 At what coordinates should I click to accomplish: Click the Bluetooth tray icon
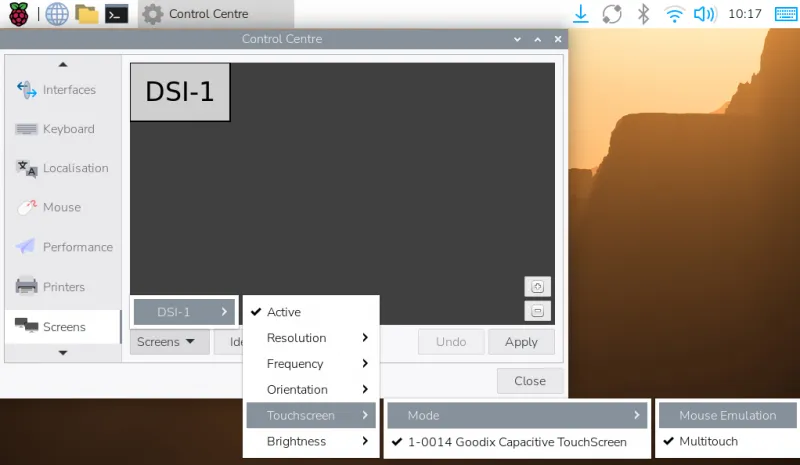644,14
